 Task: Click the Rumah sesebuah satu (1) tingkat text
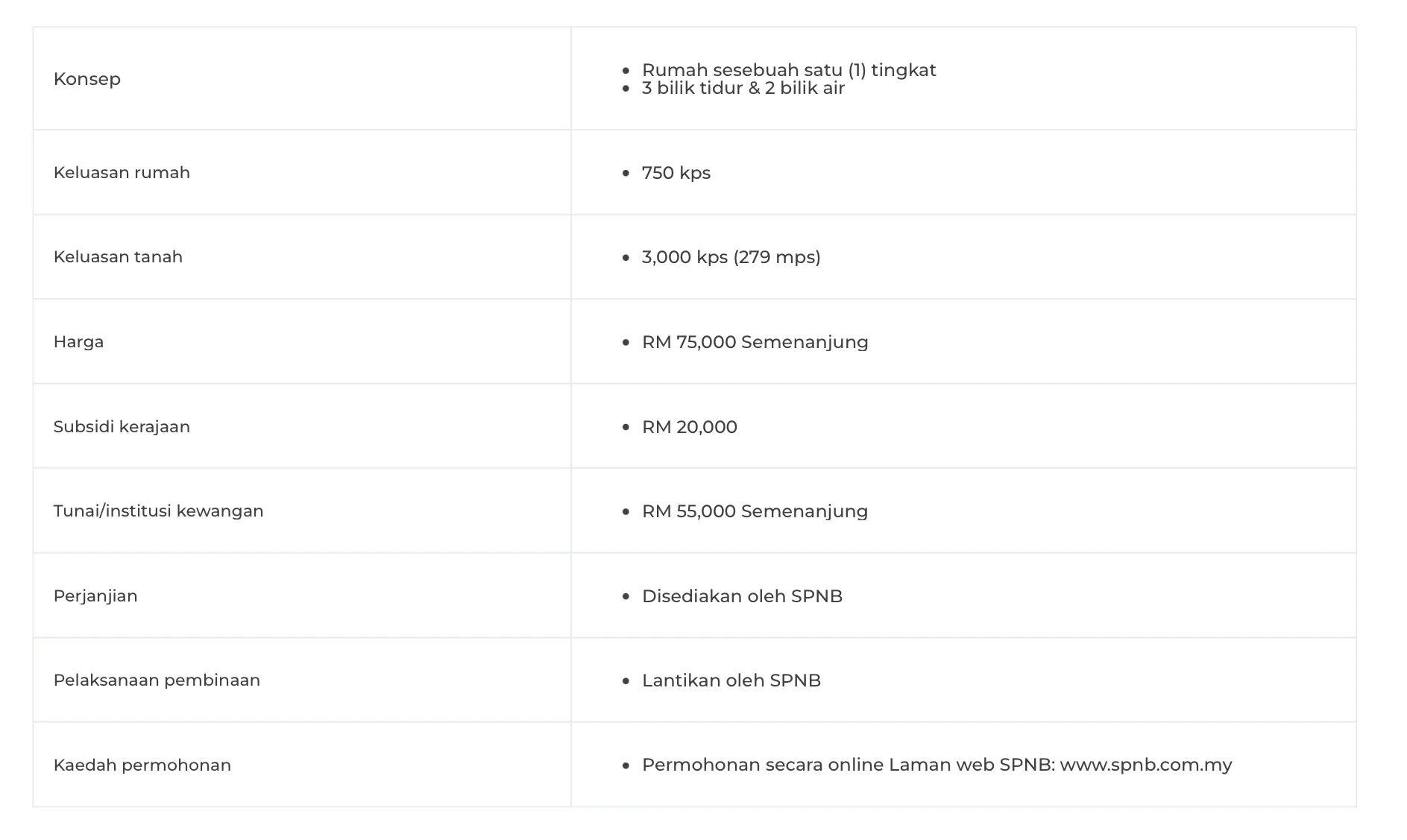pyautogui.click(x=788, y=70)
